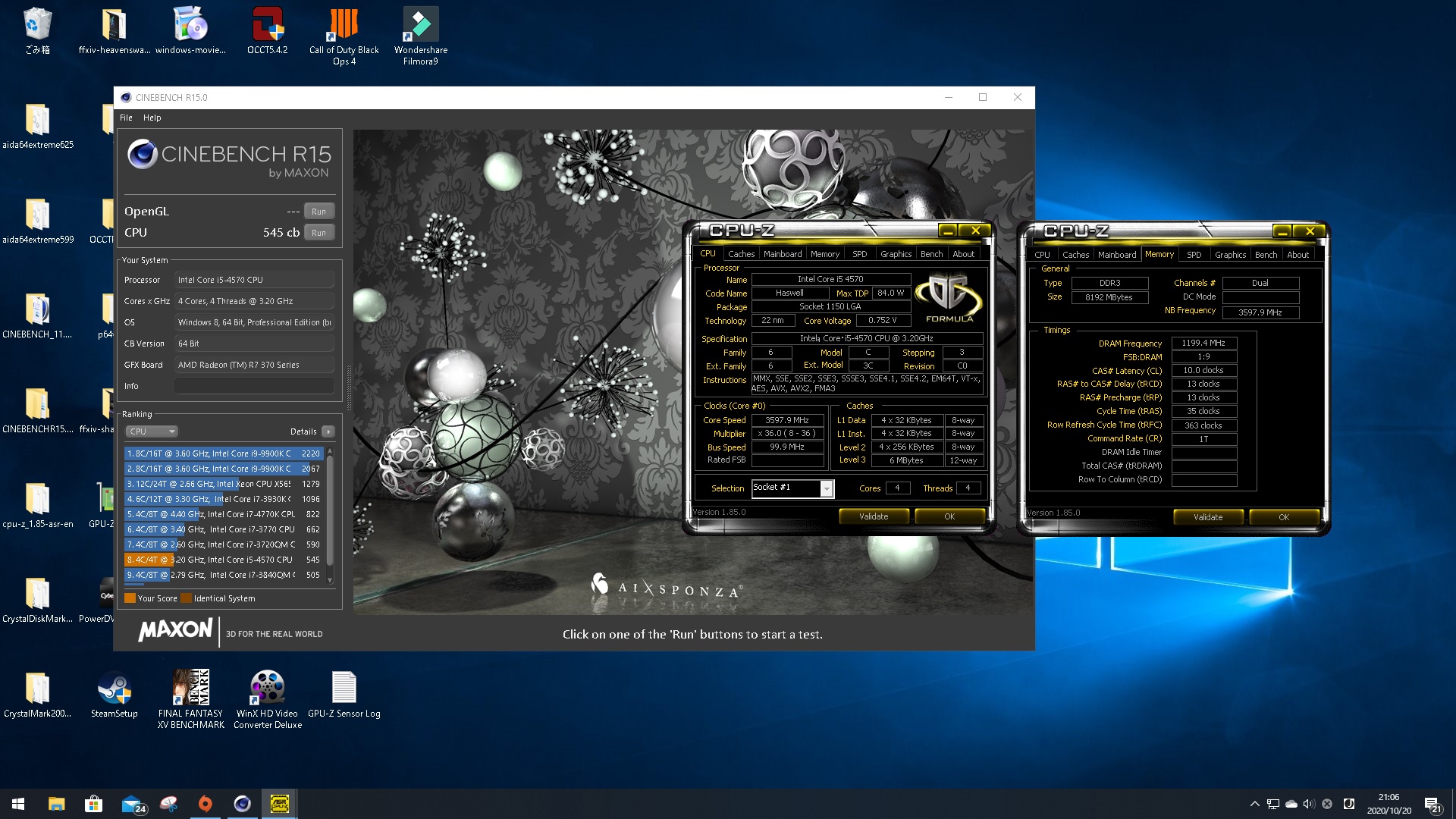Image resolution: width=1456 pixels, height=819 pixels.
Task: Launch Call of Duty Black Ops 4 shortcut
Action: point(344,36)
